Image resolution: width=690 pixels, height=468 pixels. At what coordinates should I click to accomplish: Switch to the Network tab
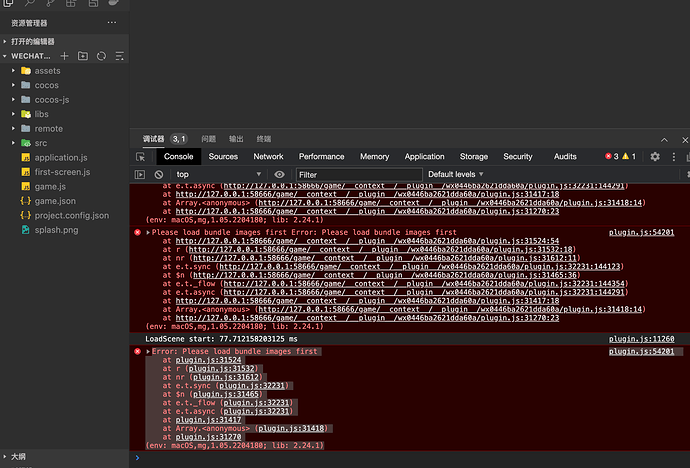[268, 157]
